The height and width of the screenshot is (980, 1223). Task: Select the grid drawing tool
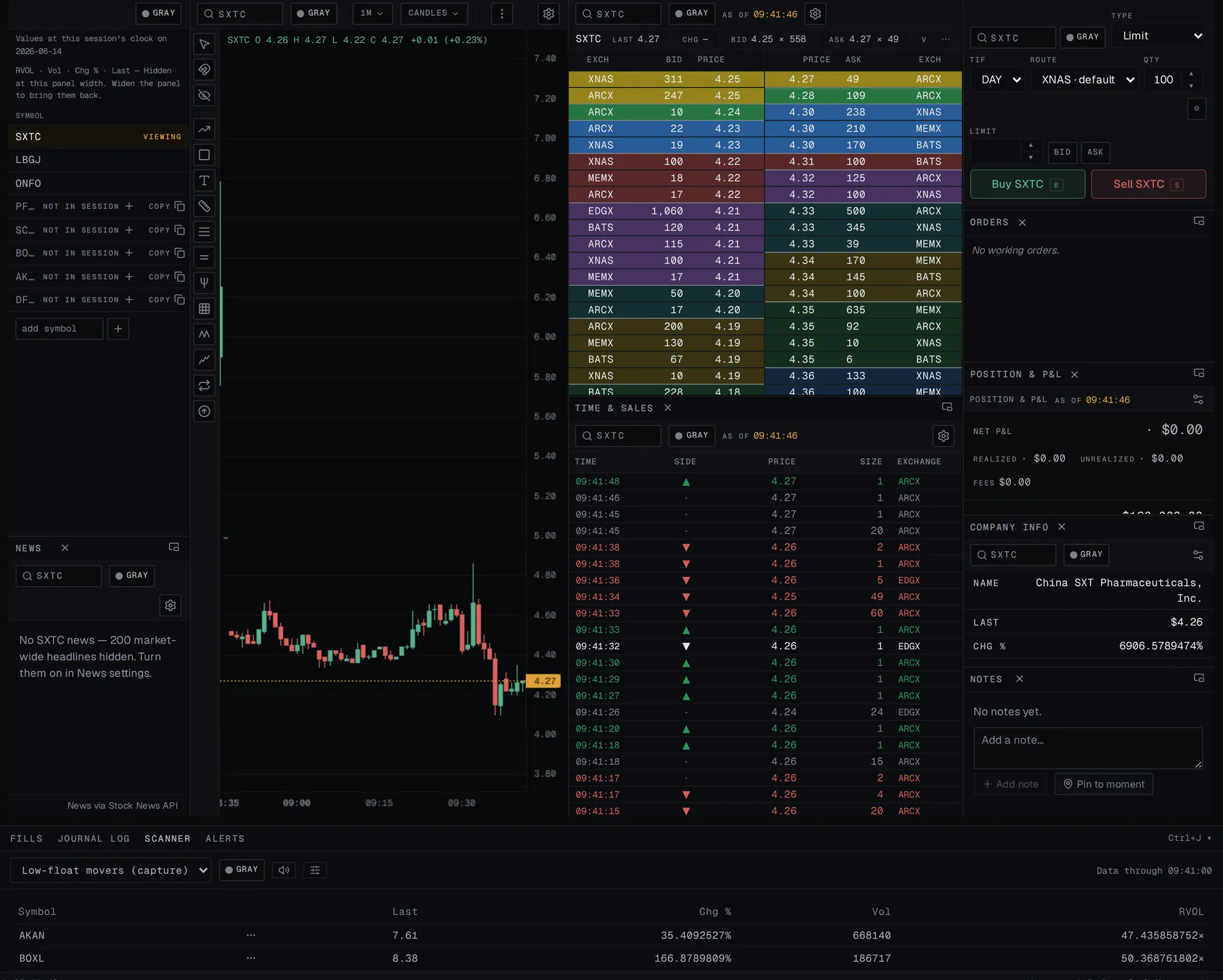tap(204, 309)
